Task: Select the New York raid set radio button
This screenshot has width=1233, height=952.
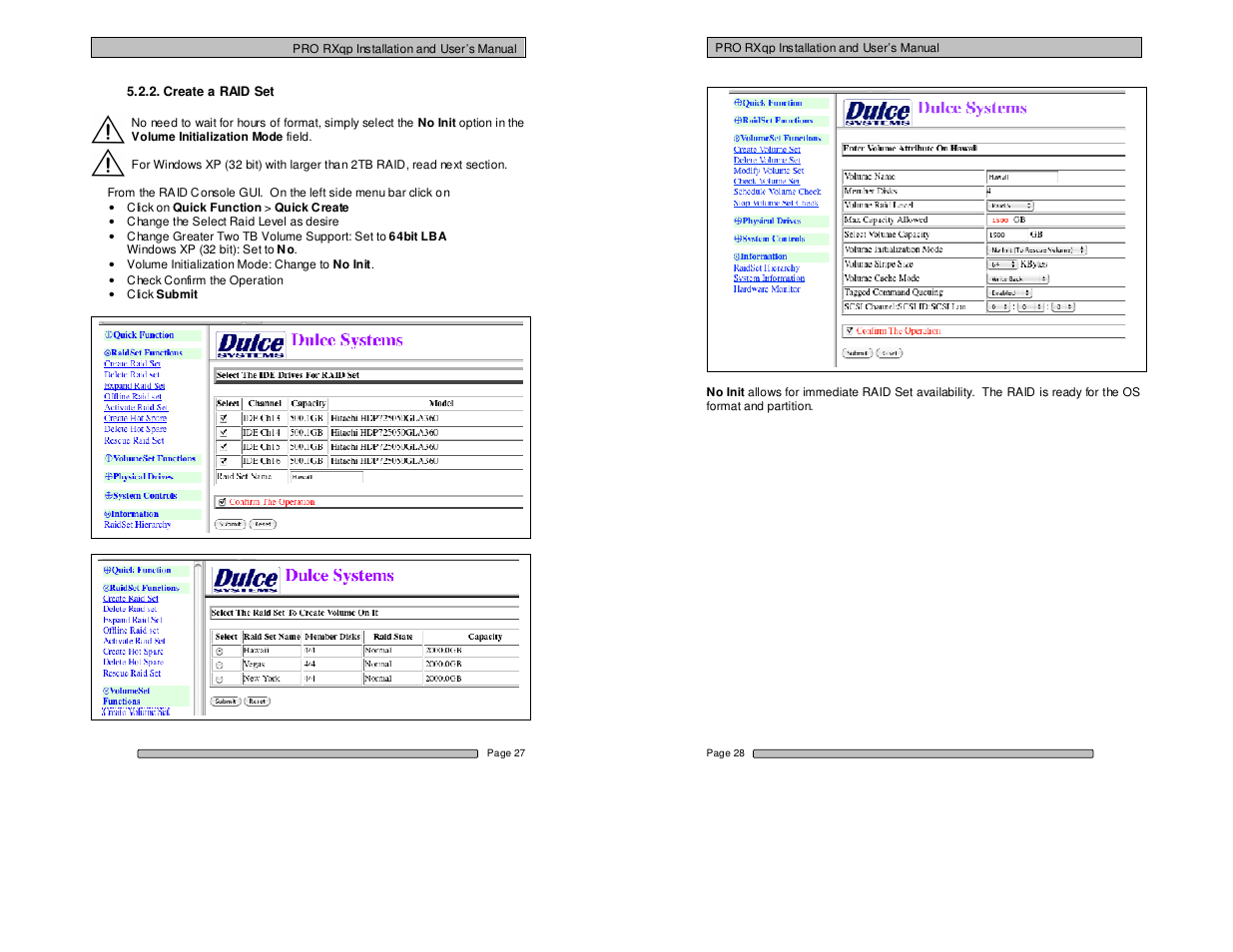Action: (219, 679)
